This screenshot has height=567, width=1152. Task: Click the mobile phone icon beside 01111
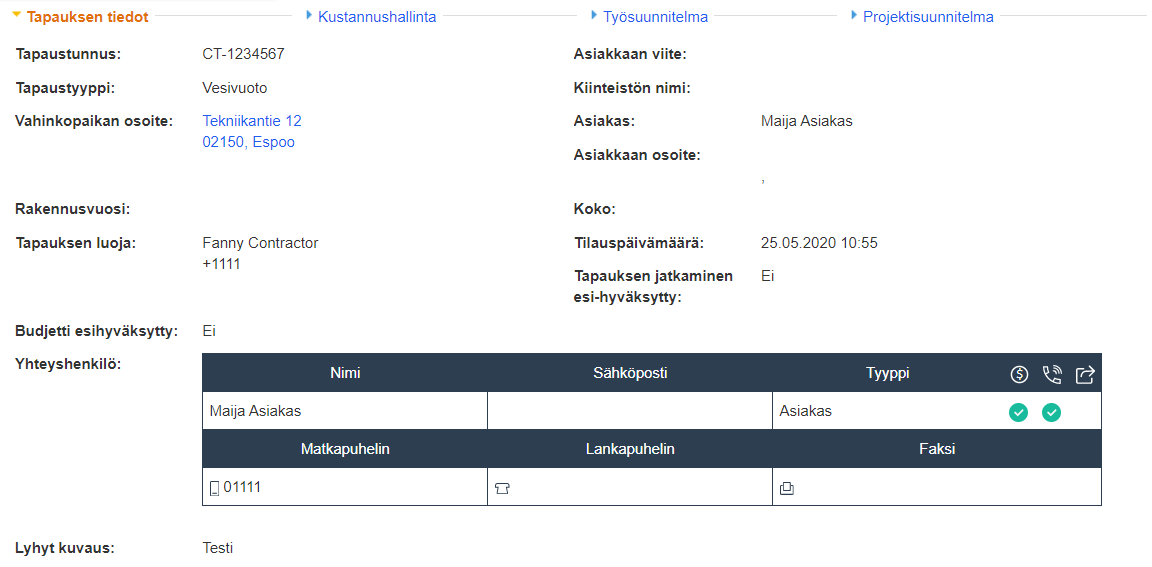[x=214, y=488]
